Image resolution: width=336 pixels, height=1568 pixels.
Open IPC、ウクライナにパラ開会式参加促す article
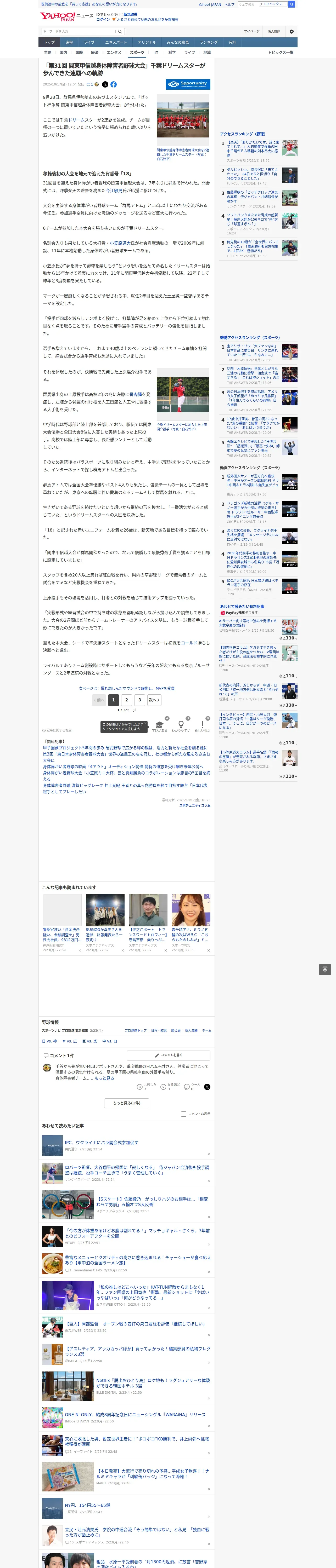[102, 1143]
